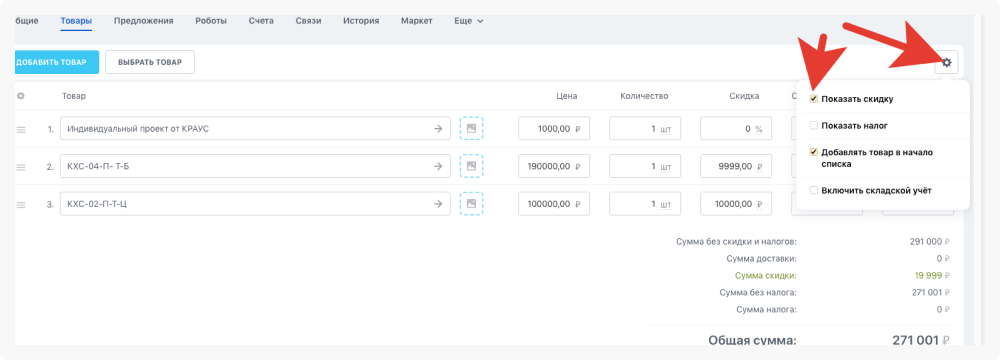Grab the drag handle of row 3
Viewport: 1000px width, 360px height.
pos(20,205)
